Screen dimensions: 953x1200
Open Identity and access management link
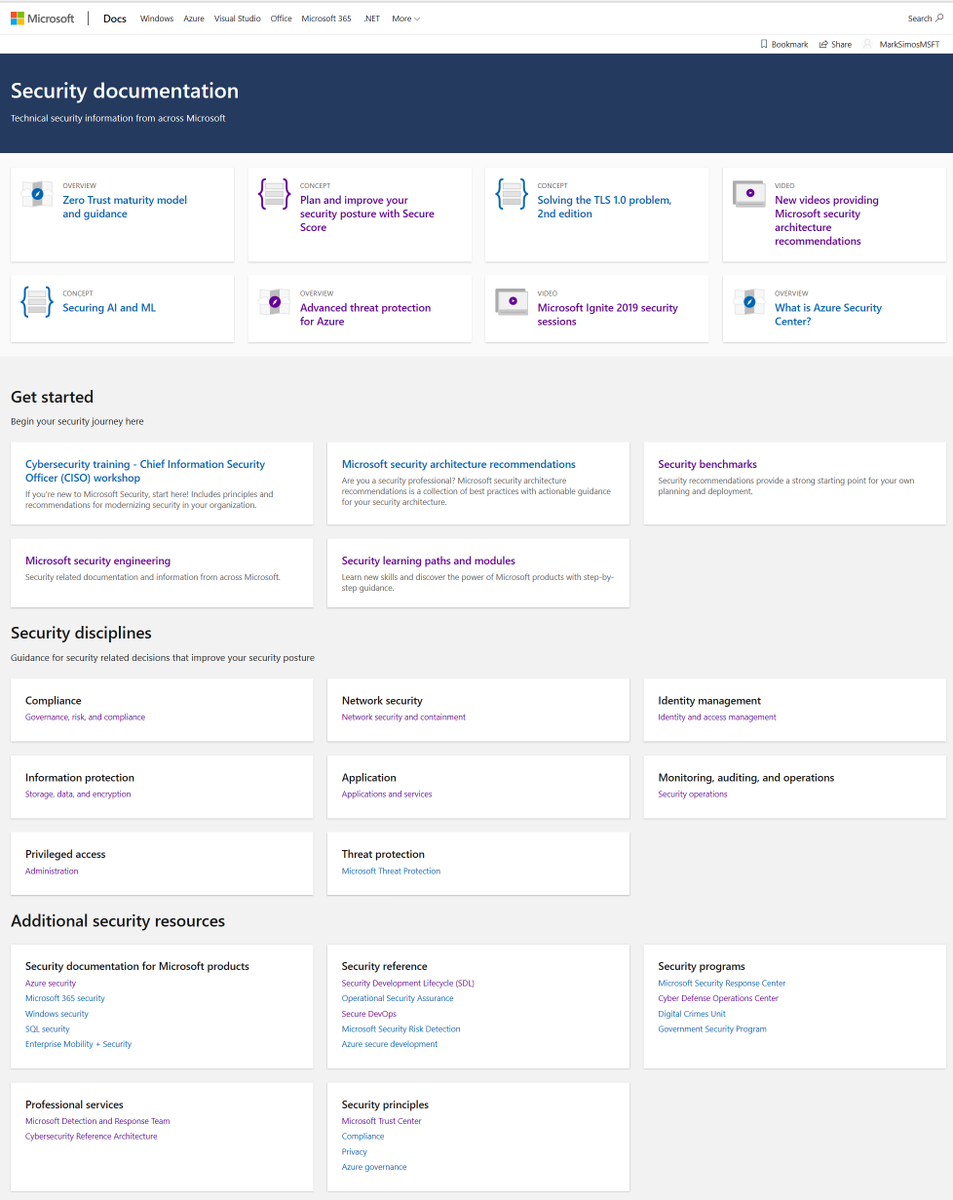(717, 717)
